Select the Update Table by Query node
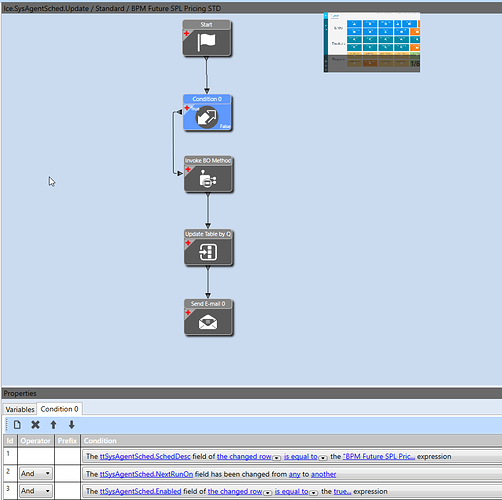This screenshot has width=502, height=500. click(x=208, y=247)
